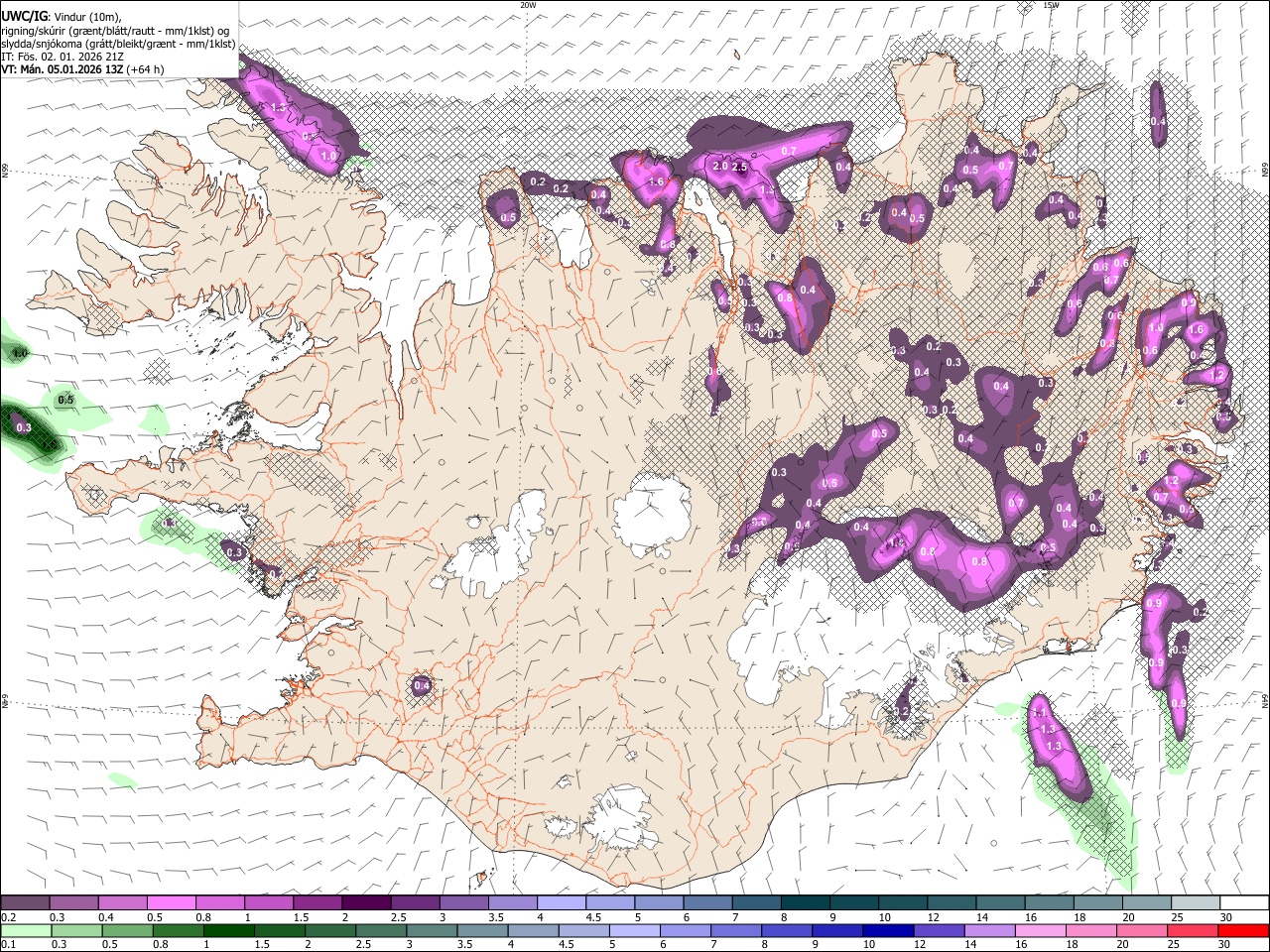Viewport: 1270px width, 952px height.
Task: Click the 'slydda/snjókoma' legend description line
Action: (x=118, y=44)
